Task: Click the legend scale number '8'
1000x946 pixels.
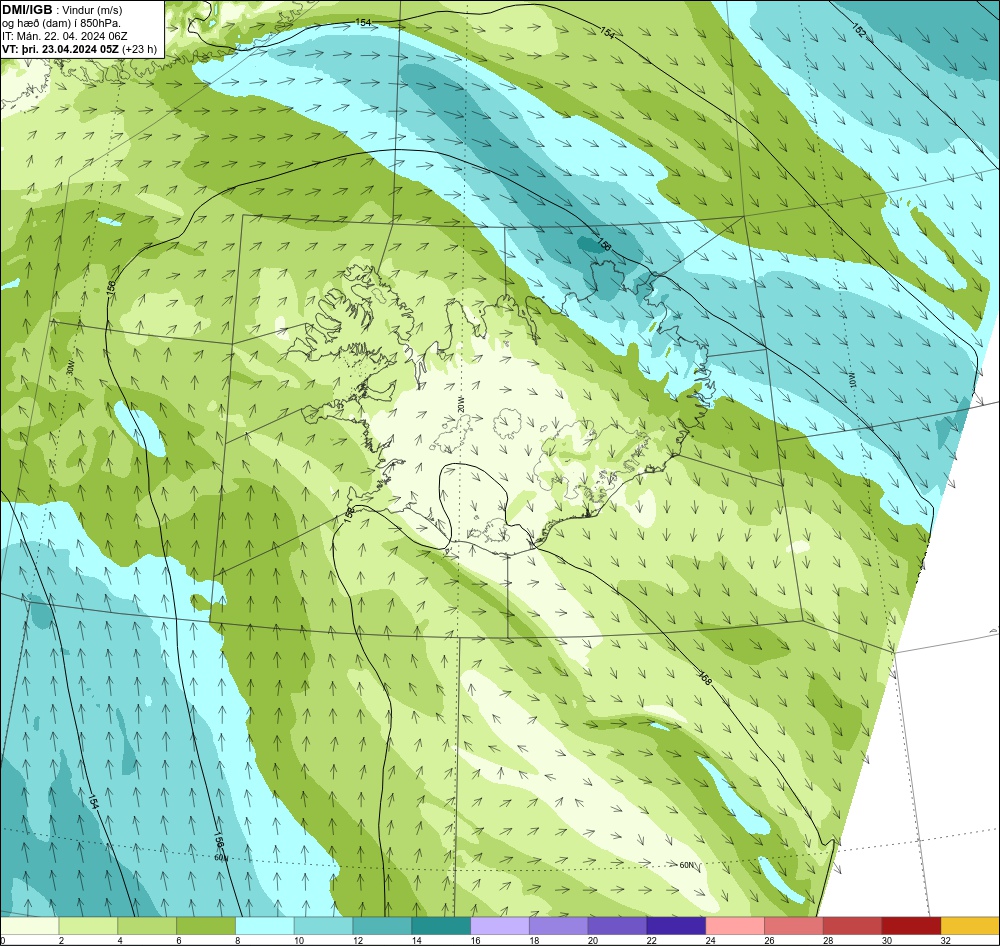Action: click(238, 940)
